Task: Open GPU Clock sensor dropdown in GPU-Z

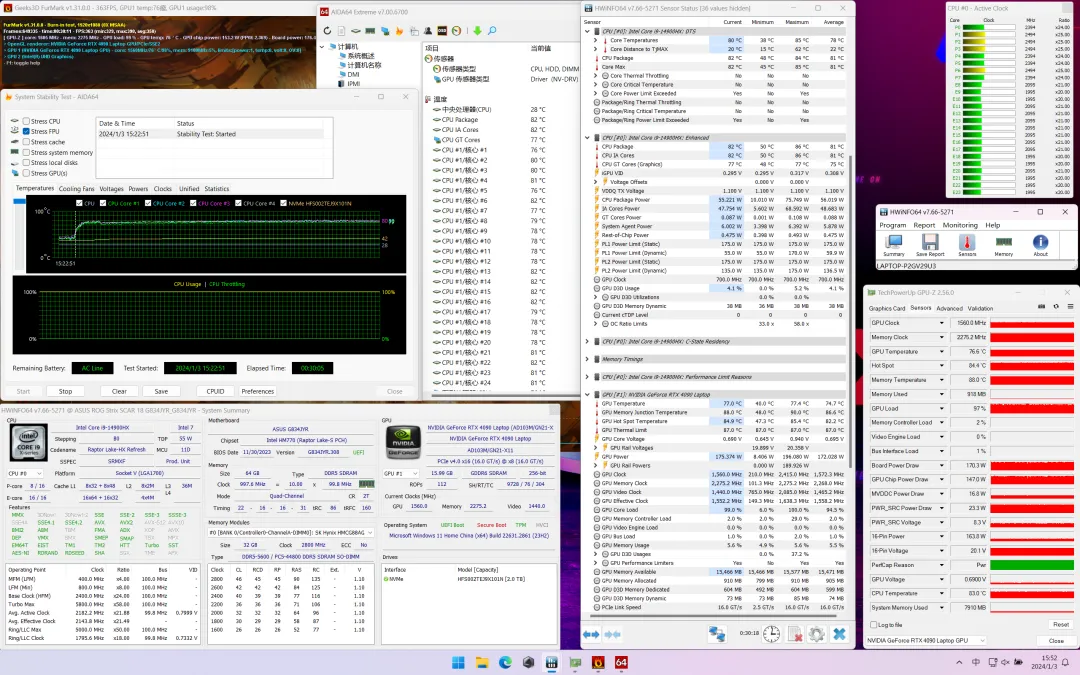Action: click(942, 323)
